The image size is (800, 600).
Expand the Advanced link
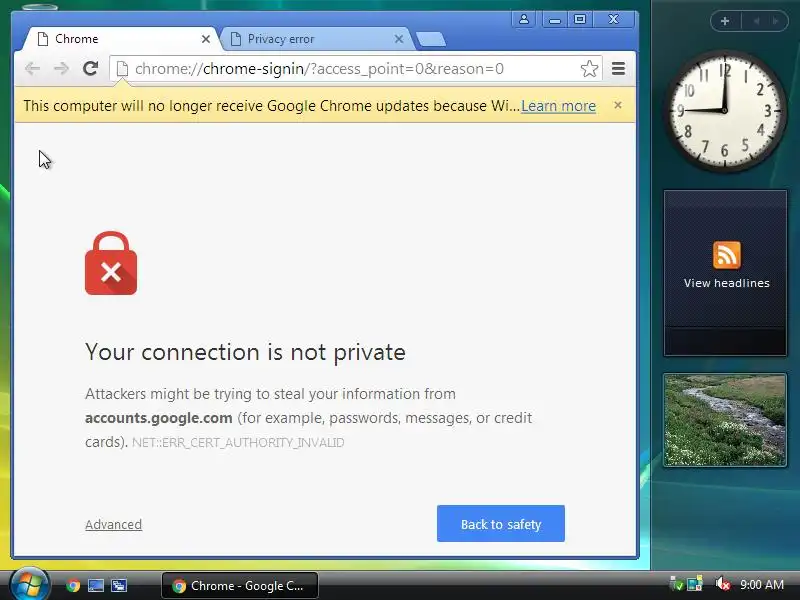tap(113, 524)
